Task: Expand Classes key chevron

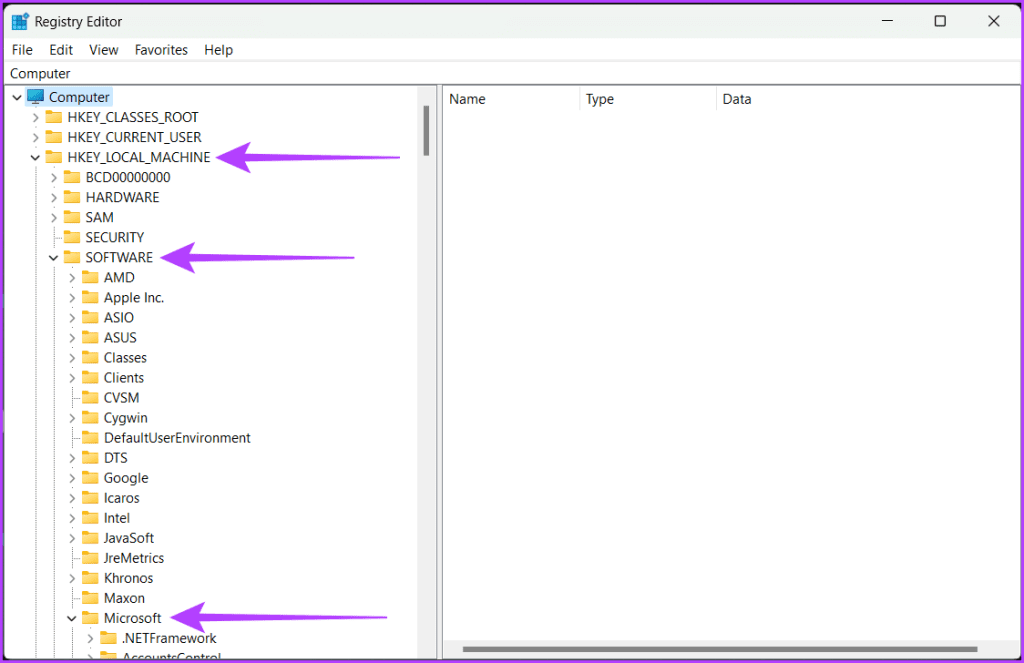Action: click(x=72, y=358)
